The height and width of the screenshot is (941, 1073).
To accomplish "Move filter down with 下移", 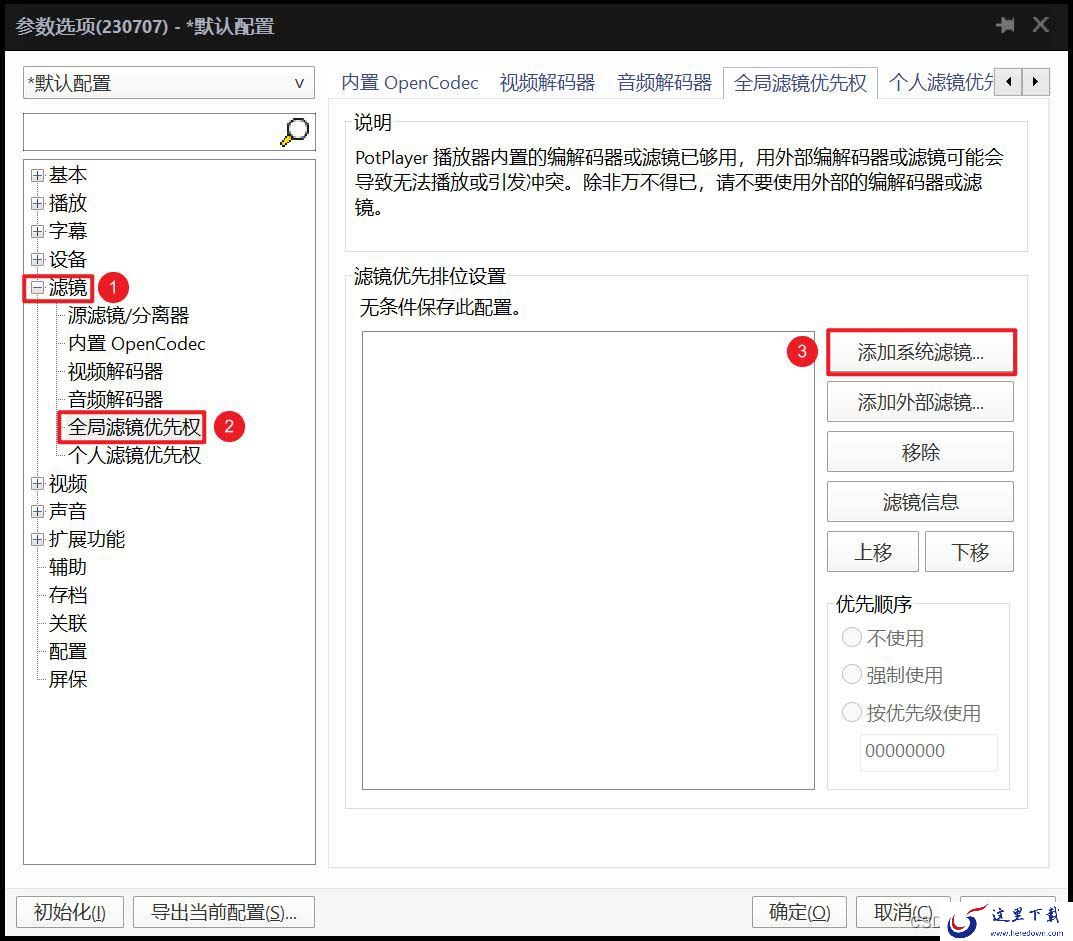I will pos(970,552).
